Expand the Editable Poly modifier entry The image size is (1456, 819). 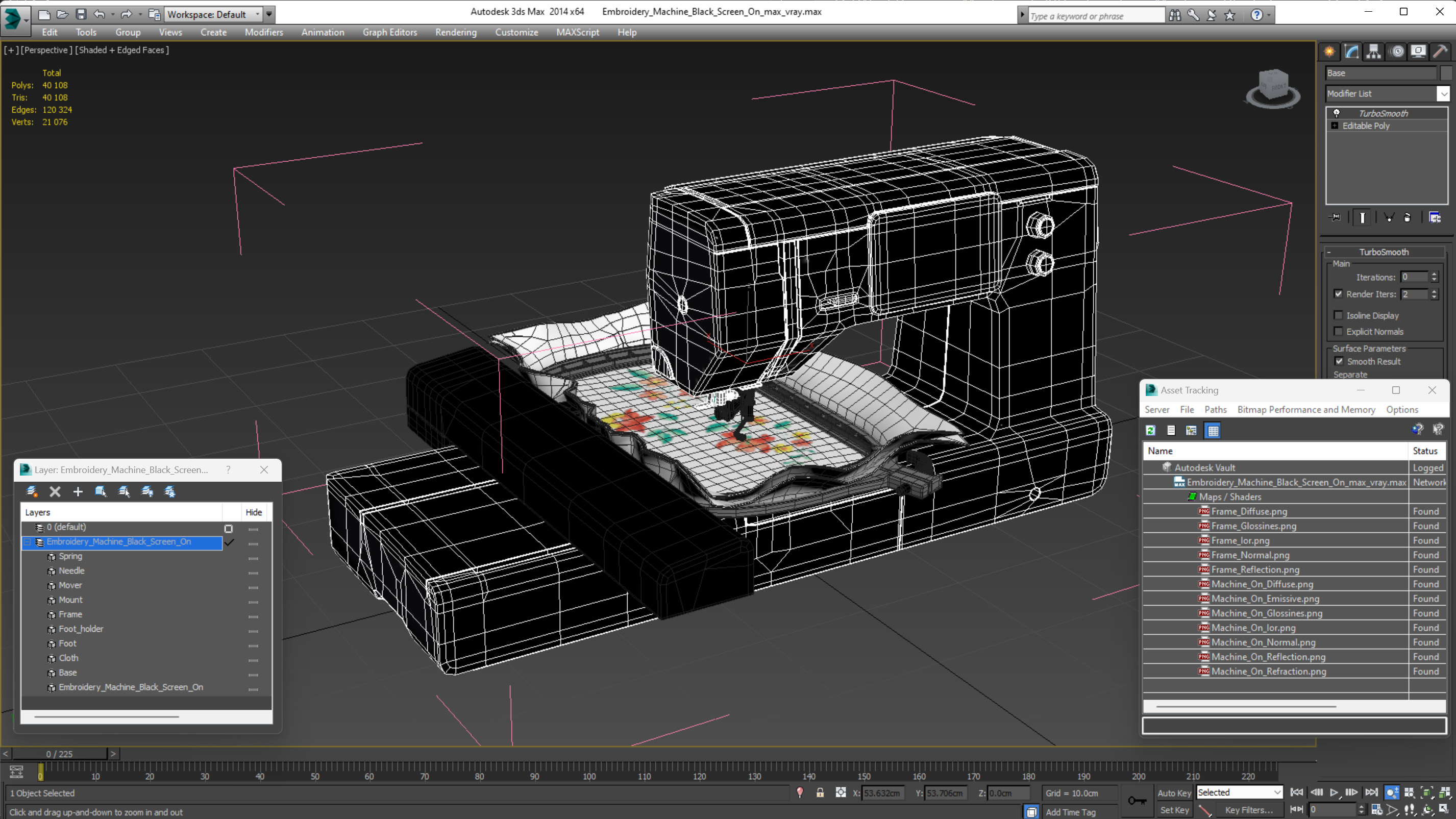[1335, 126]
